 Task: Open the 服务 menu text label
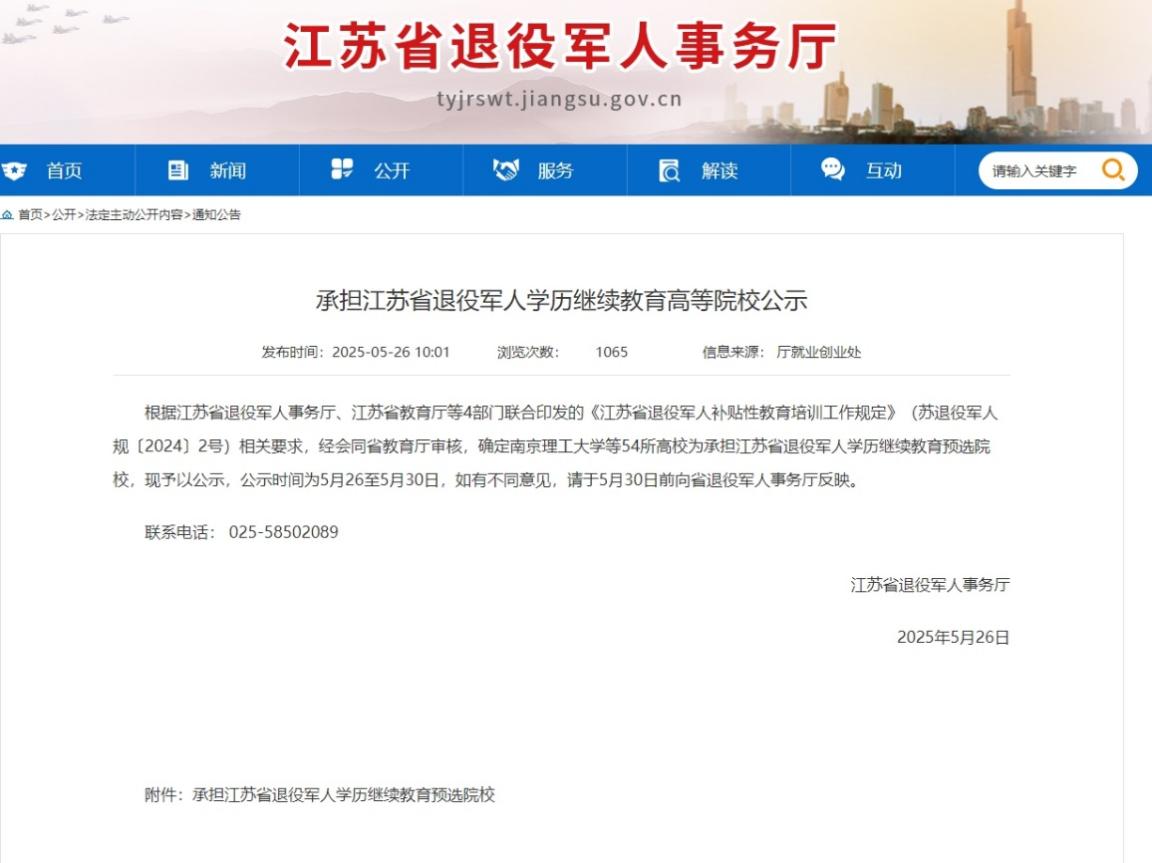555,171
